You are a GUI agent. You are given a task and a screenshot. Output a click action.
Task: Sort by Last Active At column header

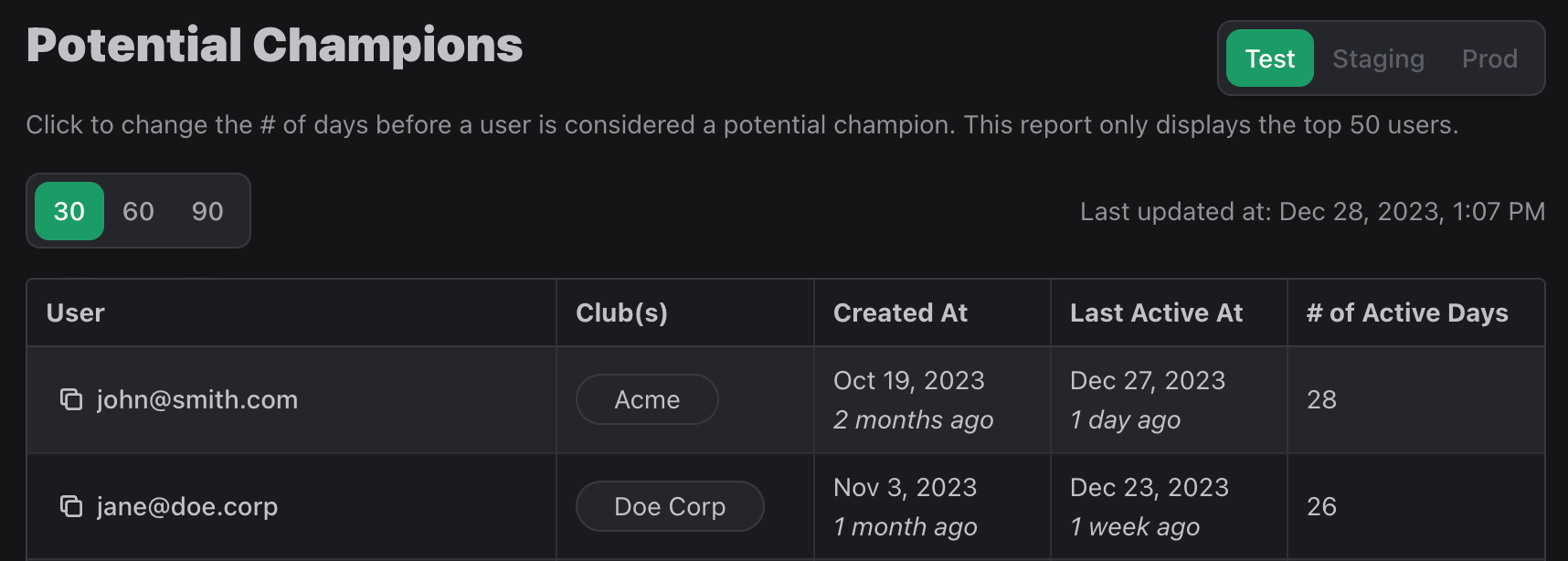coord(1156,312)
